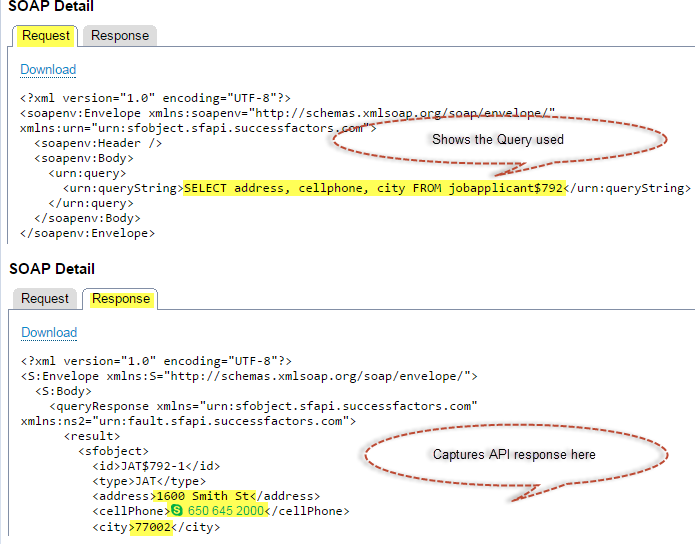Click the Download link above the request XML

point(48,70)
